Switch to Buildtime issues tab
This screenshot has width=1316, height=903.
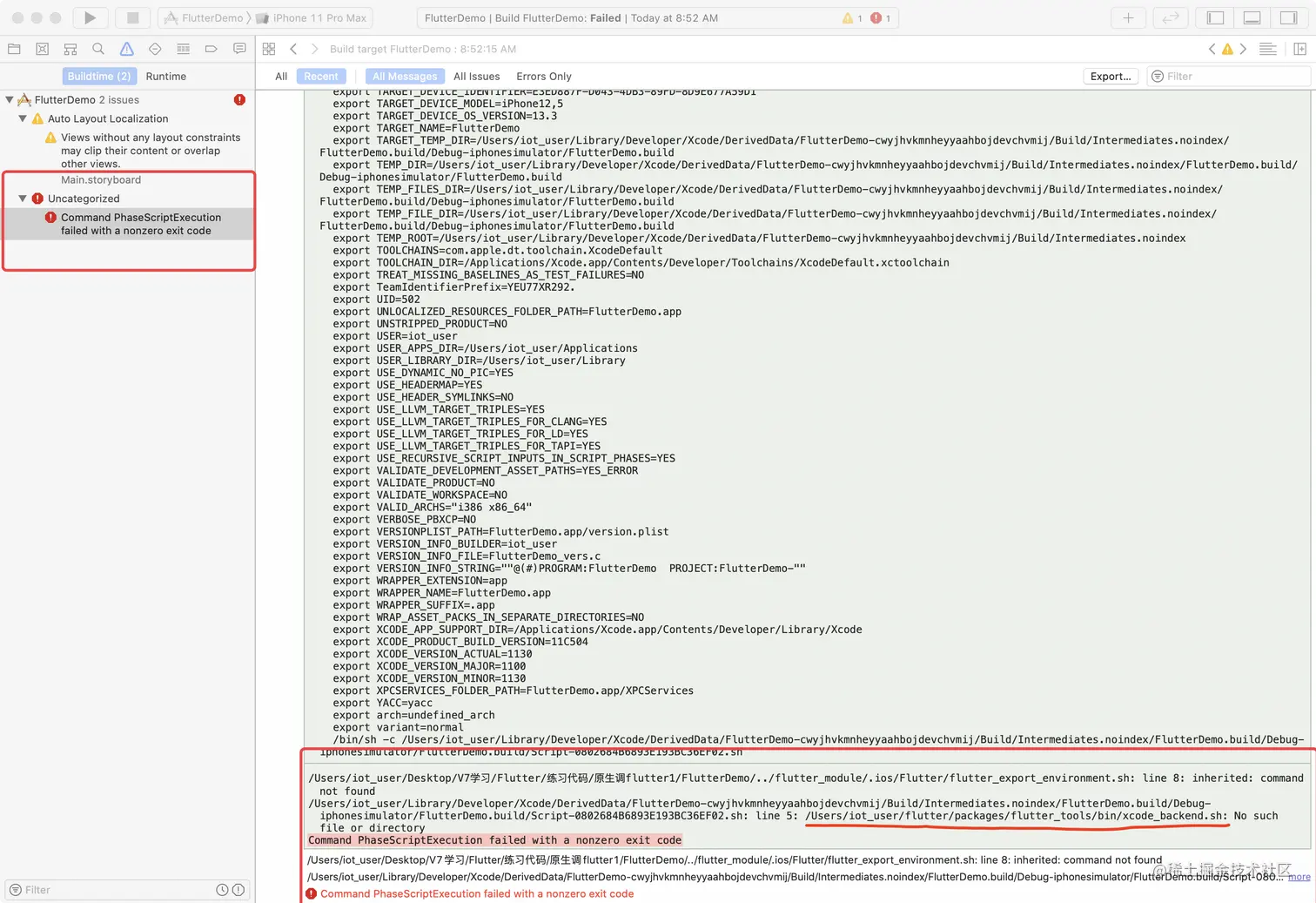point(99,76)
